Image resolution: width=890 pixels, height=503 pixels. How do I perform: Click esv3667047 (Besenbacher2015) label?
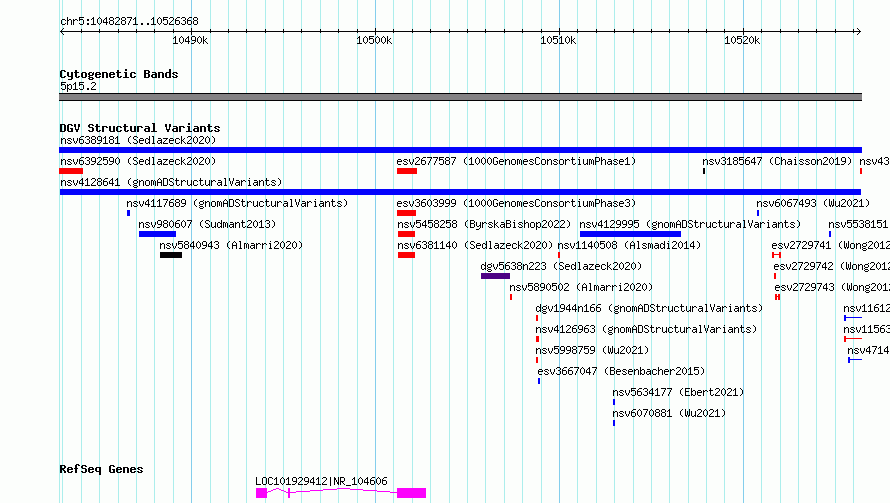621,371
